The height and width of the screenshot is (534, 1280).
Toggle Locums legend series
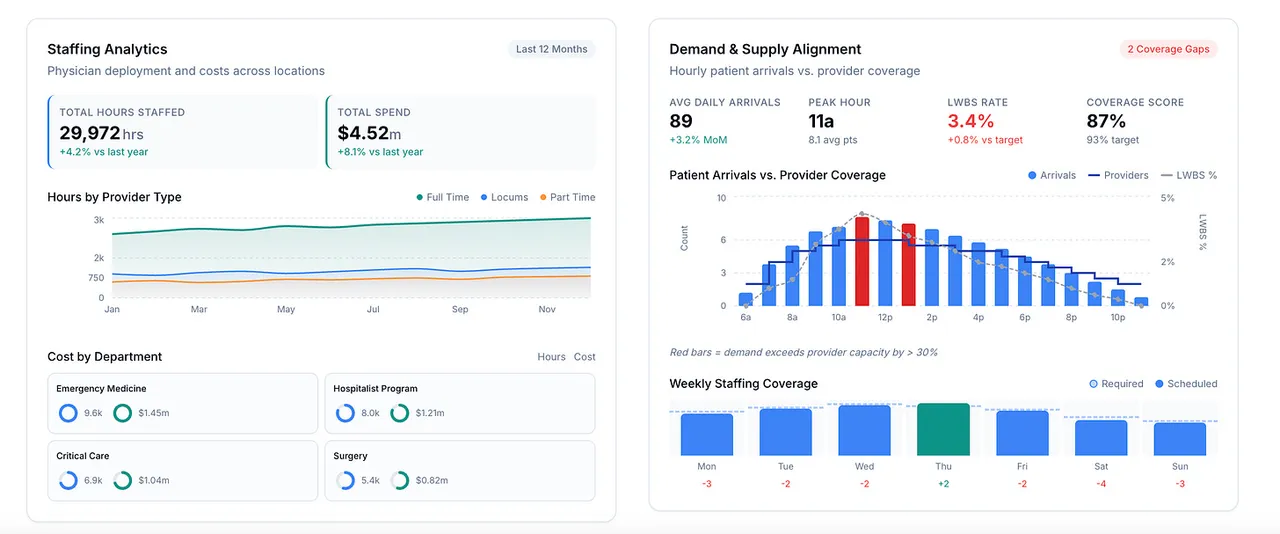point(504,197)
